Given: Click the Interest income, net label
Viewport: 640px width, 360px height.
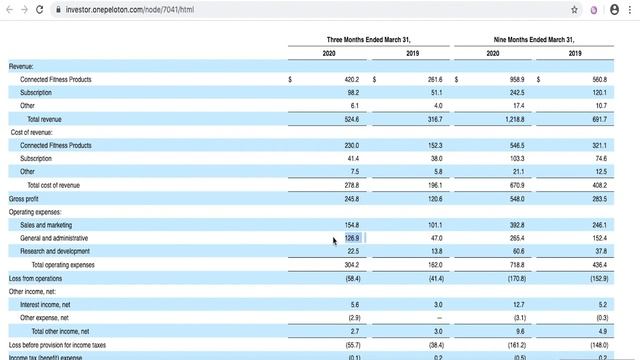Looking at the screenshot, I should (x=45, y=304).
